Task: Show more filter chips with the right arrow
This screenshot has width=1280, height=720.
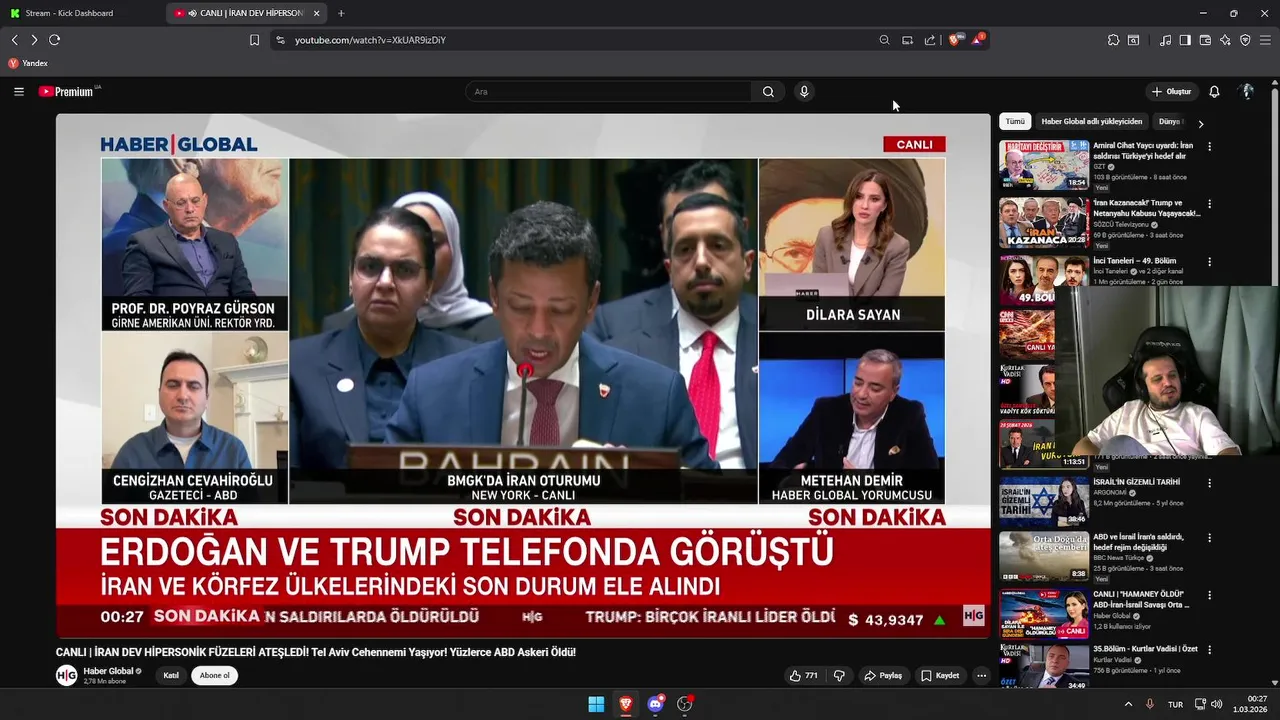Action: (1200, 123)
